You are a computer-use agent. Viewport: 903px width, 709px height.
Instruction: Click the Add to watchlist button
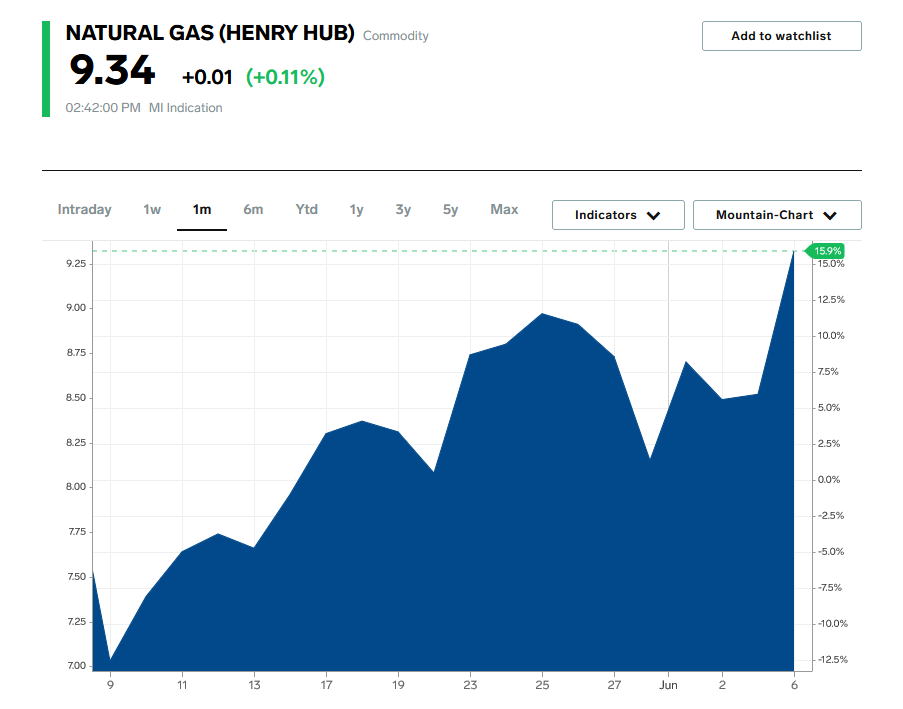point(781,36)
